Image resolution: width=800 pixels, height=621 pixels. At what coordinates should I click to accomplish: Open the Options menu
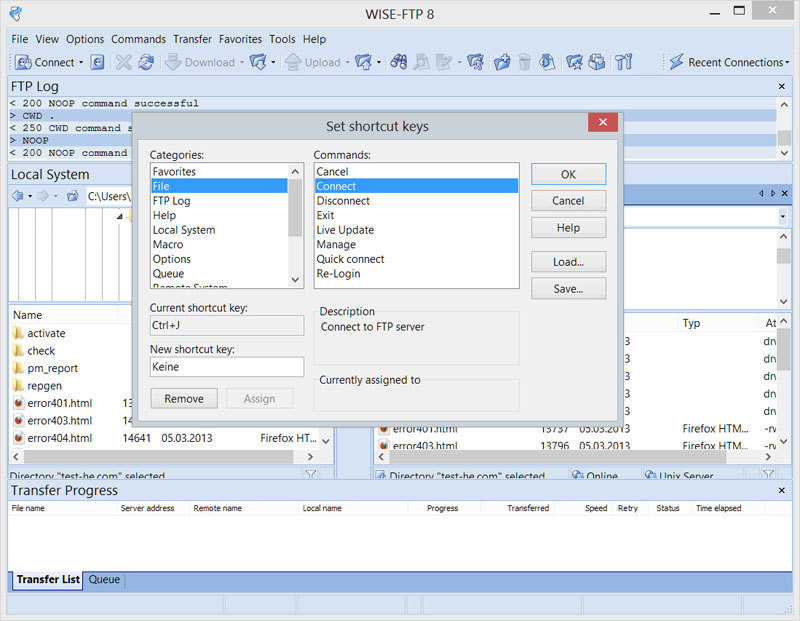[x=85, y=39]
